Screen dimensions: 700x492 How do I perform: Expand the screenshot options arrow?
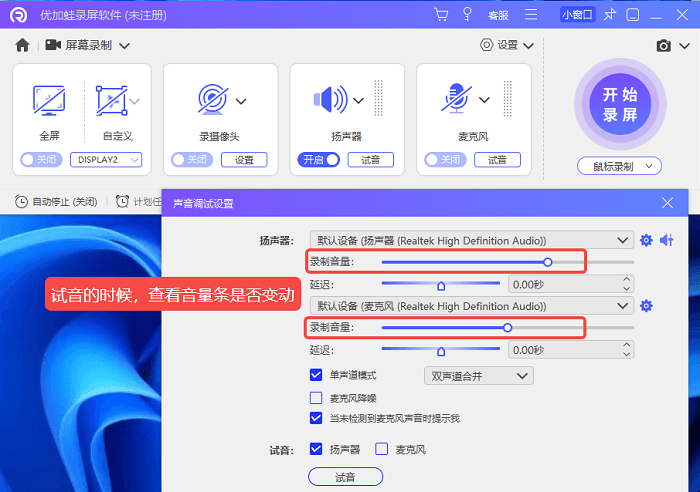(684, 46)
